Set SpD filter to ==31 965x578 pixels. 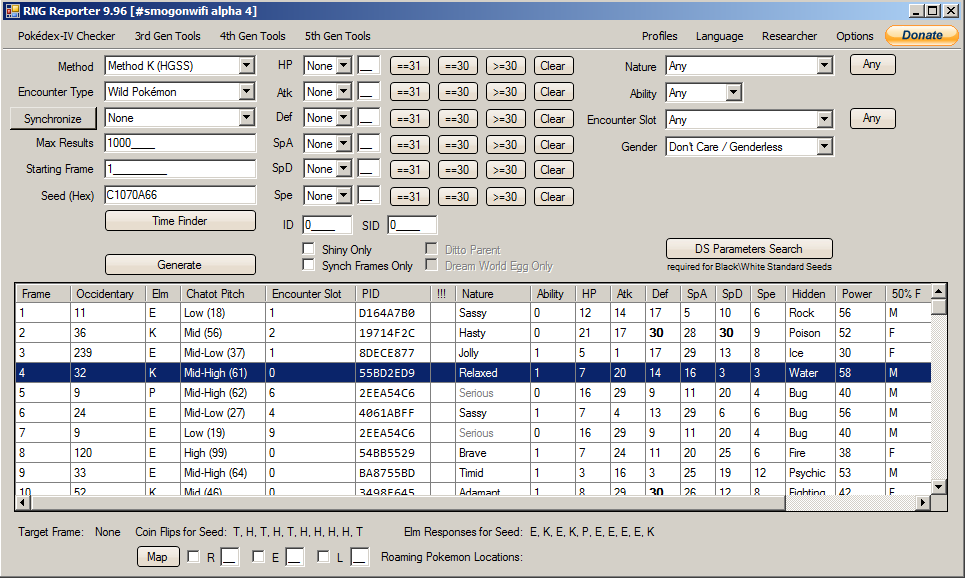[409, 170]
